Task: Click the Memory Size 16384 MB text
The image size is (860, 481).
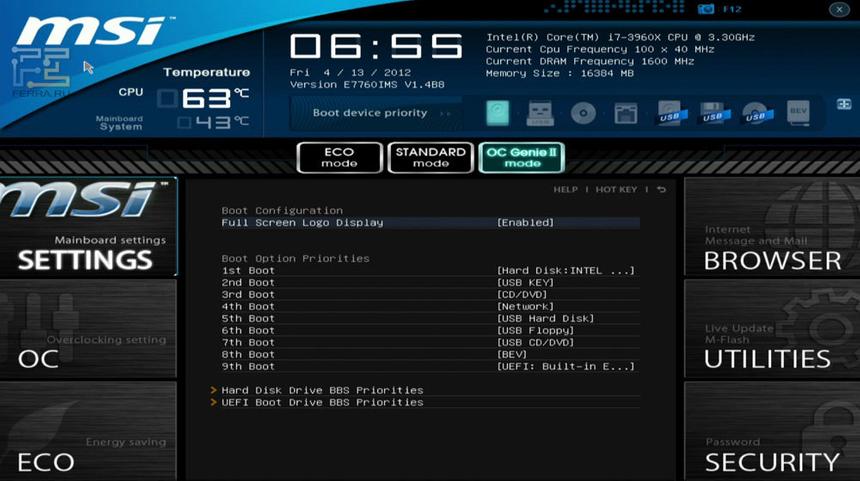Action: (559, 73)
